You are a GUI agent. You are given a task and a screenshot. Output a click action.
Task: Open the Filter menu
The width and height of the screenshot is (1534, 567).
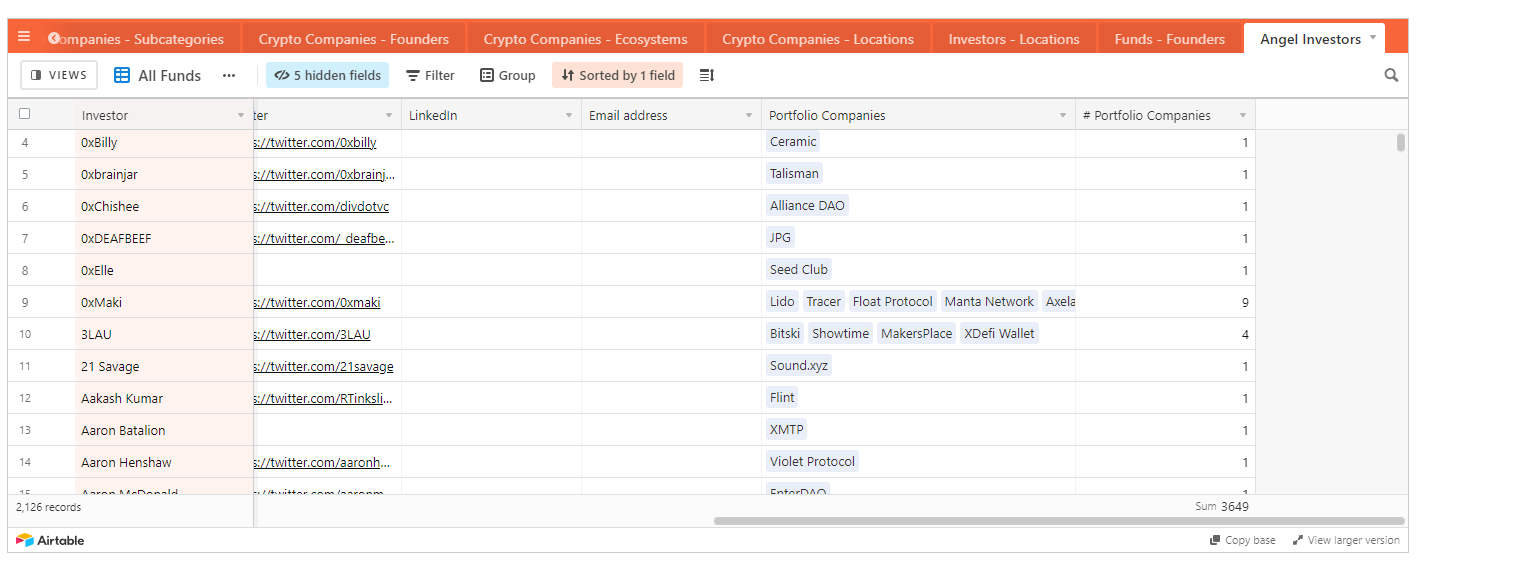(430, 75)
